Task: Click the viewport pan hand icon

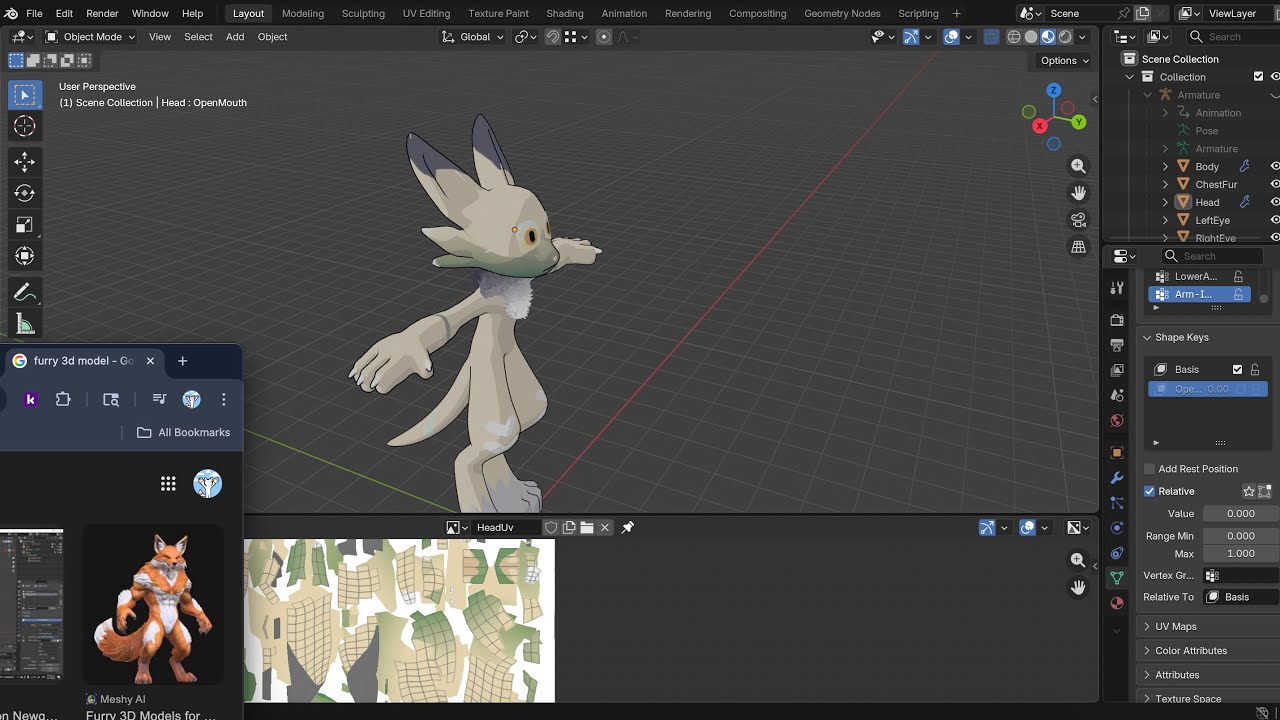Action: (x=1078, y=193)
